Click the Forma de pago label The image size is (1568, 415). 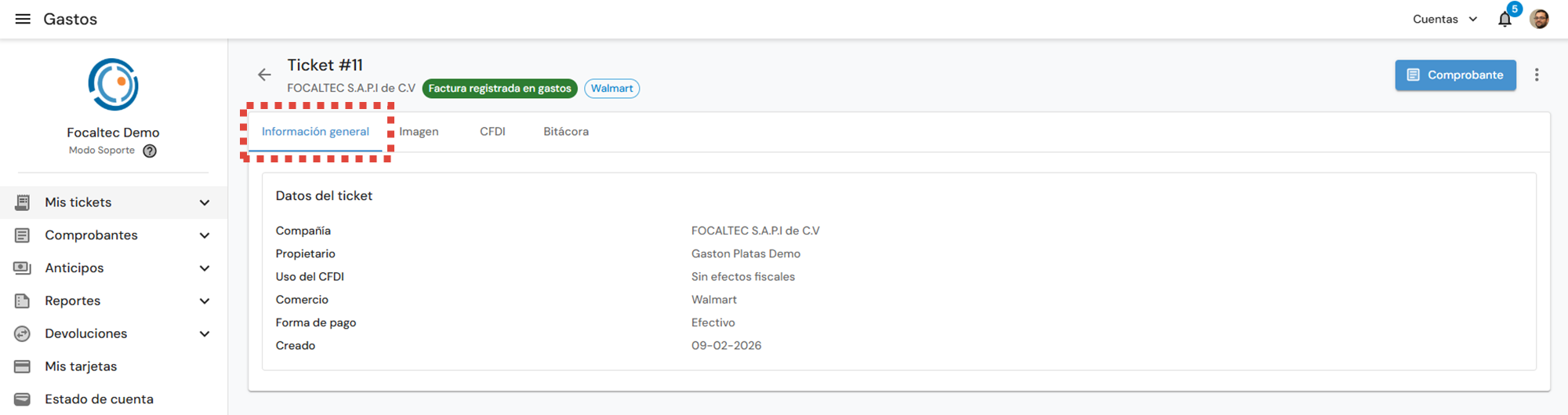click(x=316, y=322)
